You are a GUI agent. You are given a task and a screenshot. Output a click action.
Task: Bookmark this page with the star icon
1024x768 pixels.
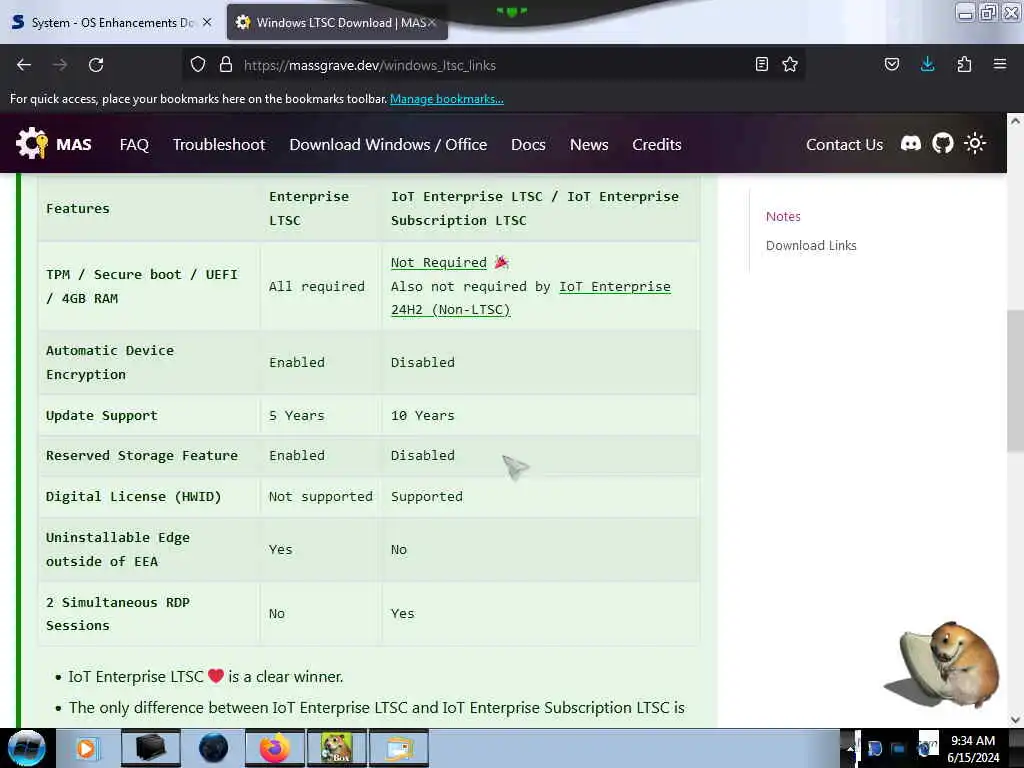pyautogui.click(x=790, y=64)
